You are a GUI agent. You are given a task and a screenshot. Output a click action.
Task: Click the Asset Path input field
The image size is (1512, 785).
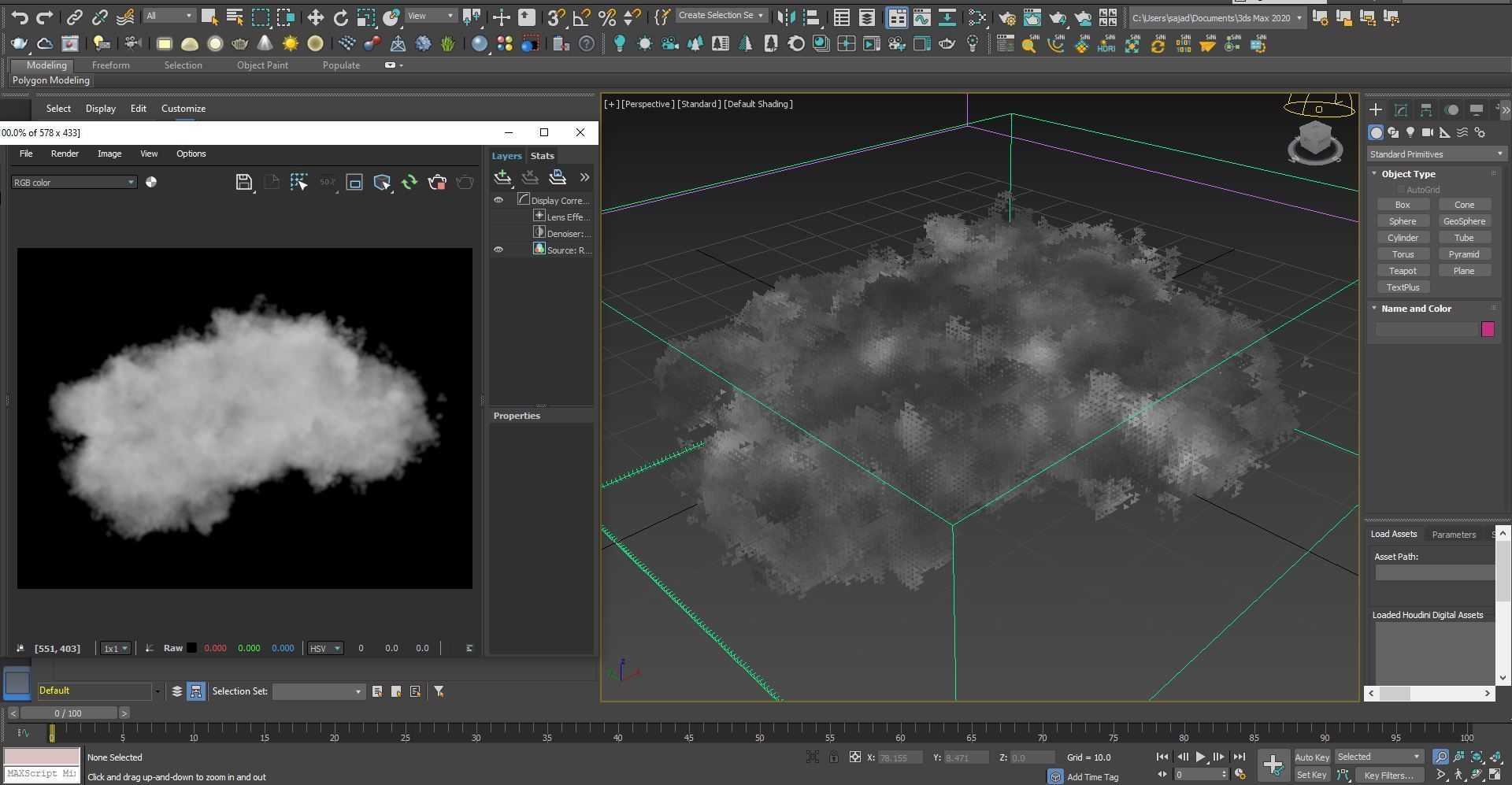coord(1434,572)
